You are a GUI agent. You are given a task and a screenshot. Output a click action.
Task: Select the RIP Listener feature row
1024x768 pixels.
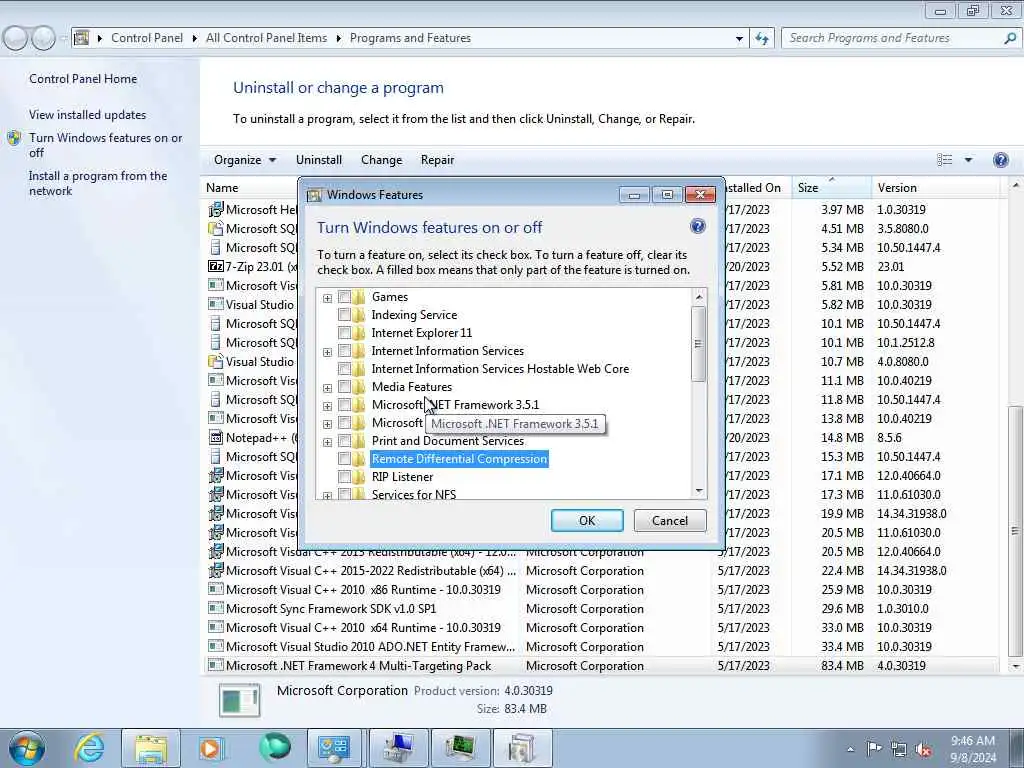402,477
